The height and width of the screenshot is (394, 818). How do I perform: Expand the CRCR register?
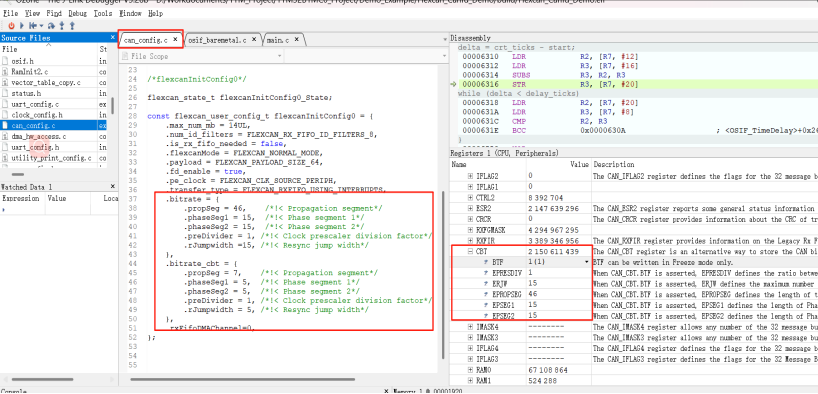click(471, 219)
